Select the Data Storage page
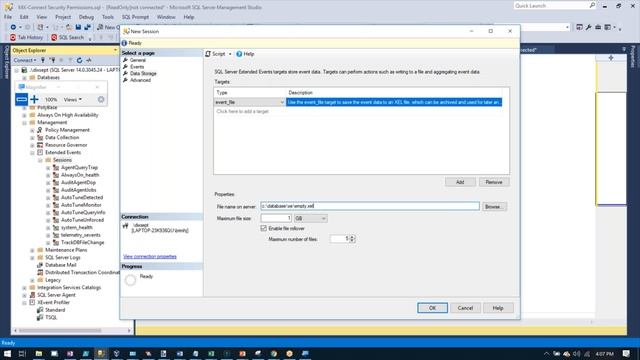The image size is (640, 360). pyautogui.click(x=143, y=73)
